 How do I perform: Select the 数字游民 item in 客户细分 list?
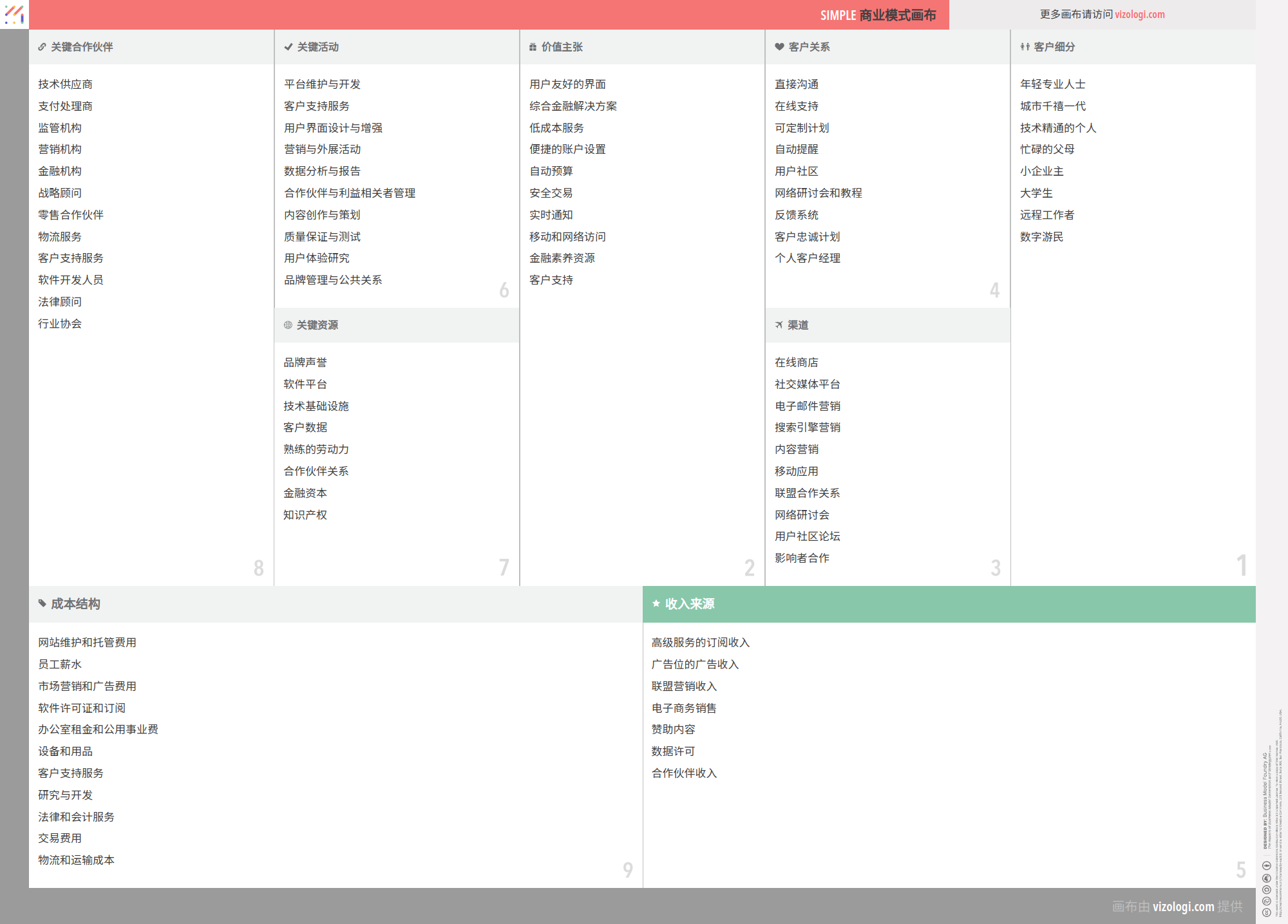(x=1041, y=236)
